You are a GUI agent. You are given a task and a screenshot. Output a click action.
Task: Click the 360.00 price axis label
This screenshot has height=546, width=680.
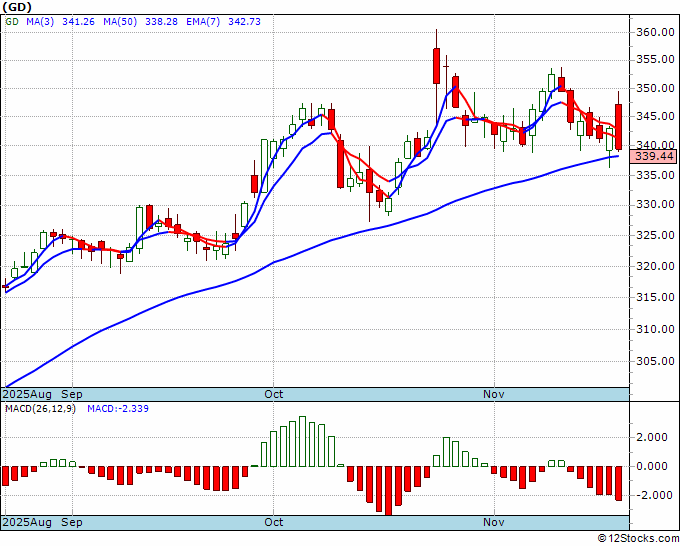(655, 33)
